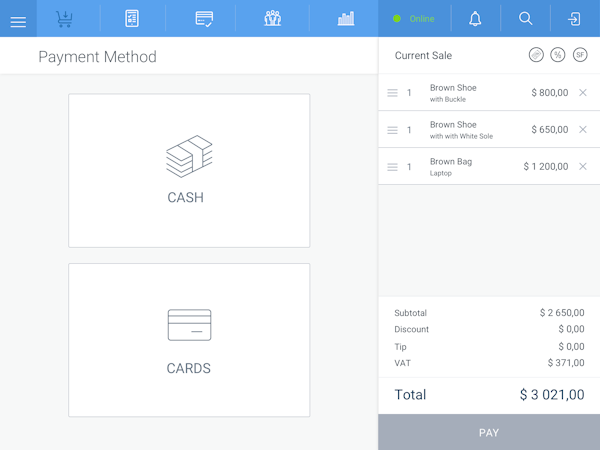Click the Subtotal value $ 2 650,00
Image resolution: width=600 pixels, height=450 pixels.
562,313
